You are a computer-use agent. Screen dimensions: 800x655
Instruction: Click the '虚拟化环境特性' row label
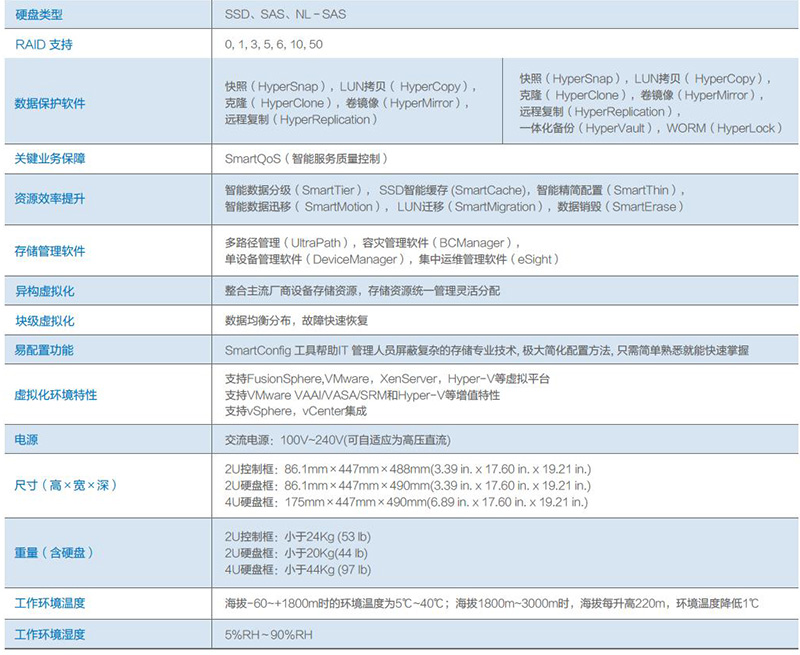pyautogui.click(x=56, y=395)
